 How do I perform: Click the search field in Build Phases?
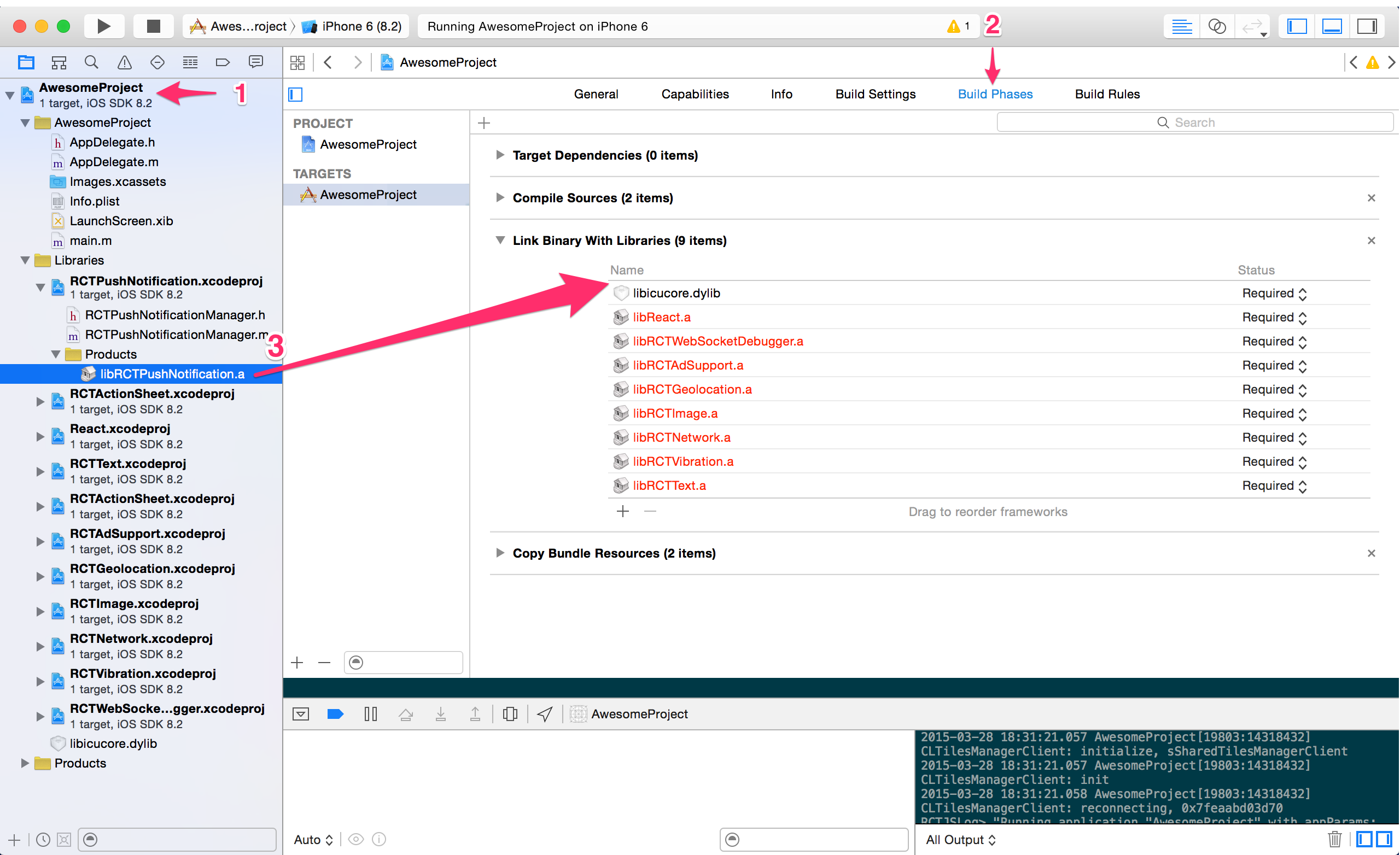pyautogui.click(x=1190, y=123)
